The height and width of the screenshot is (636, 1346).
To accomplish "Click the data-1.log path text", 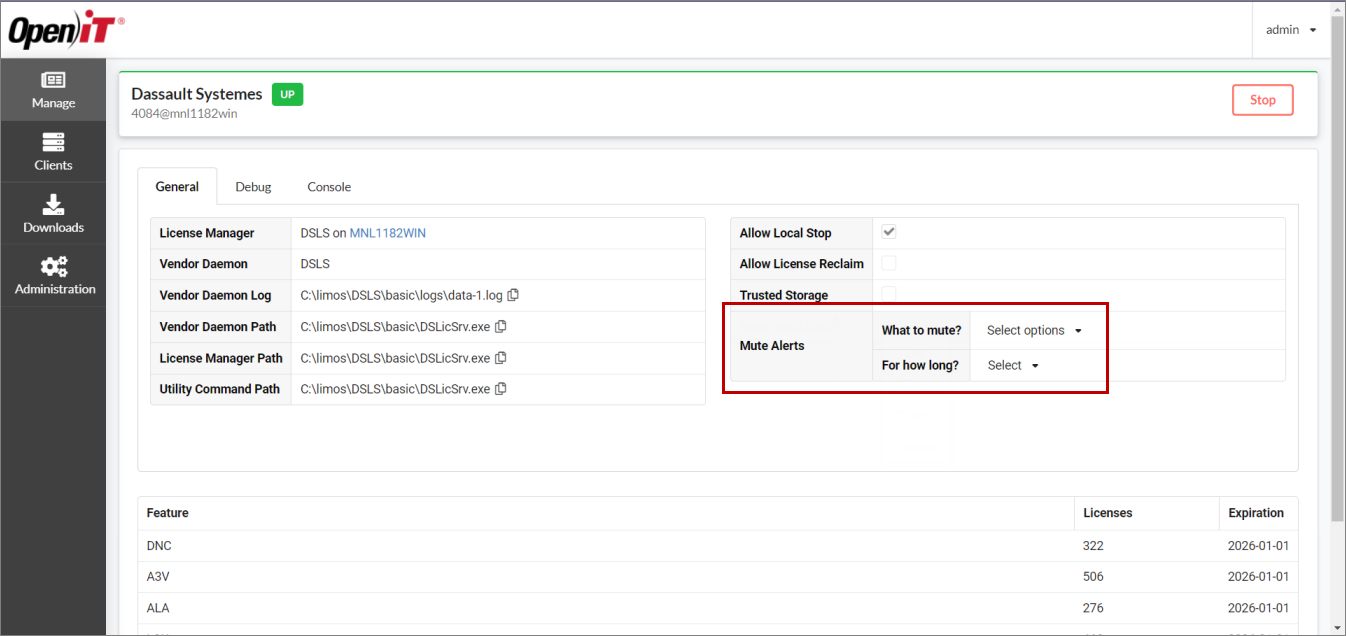I will [403, 295].
